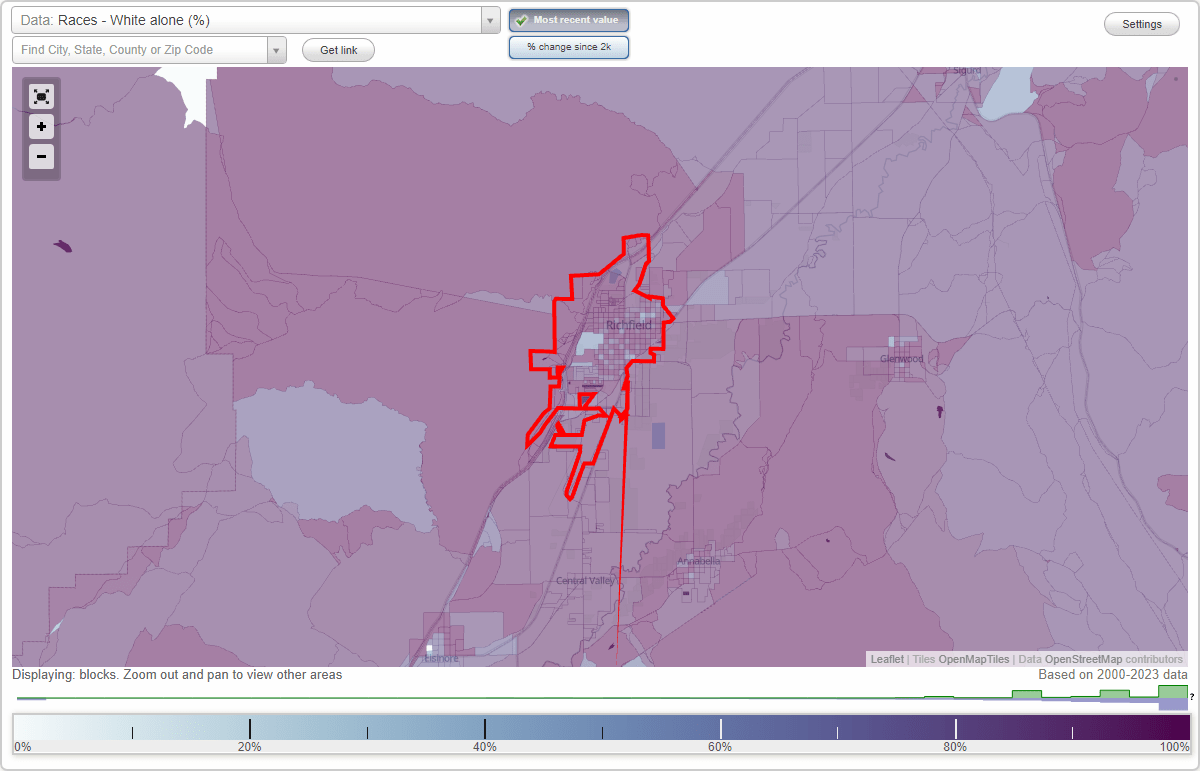
Task: Open the Settings panel
Action: point(1141,23)
